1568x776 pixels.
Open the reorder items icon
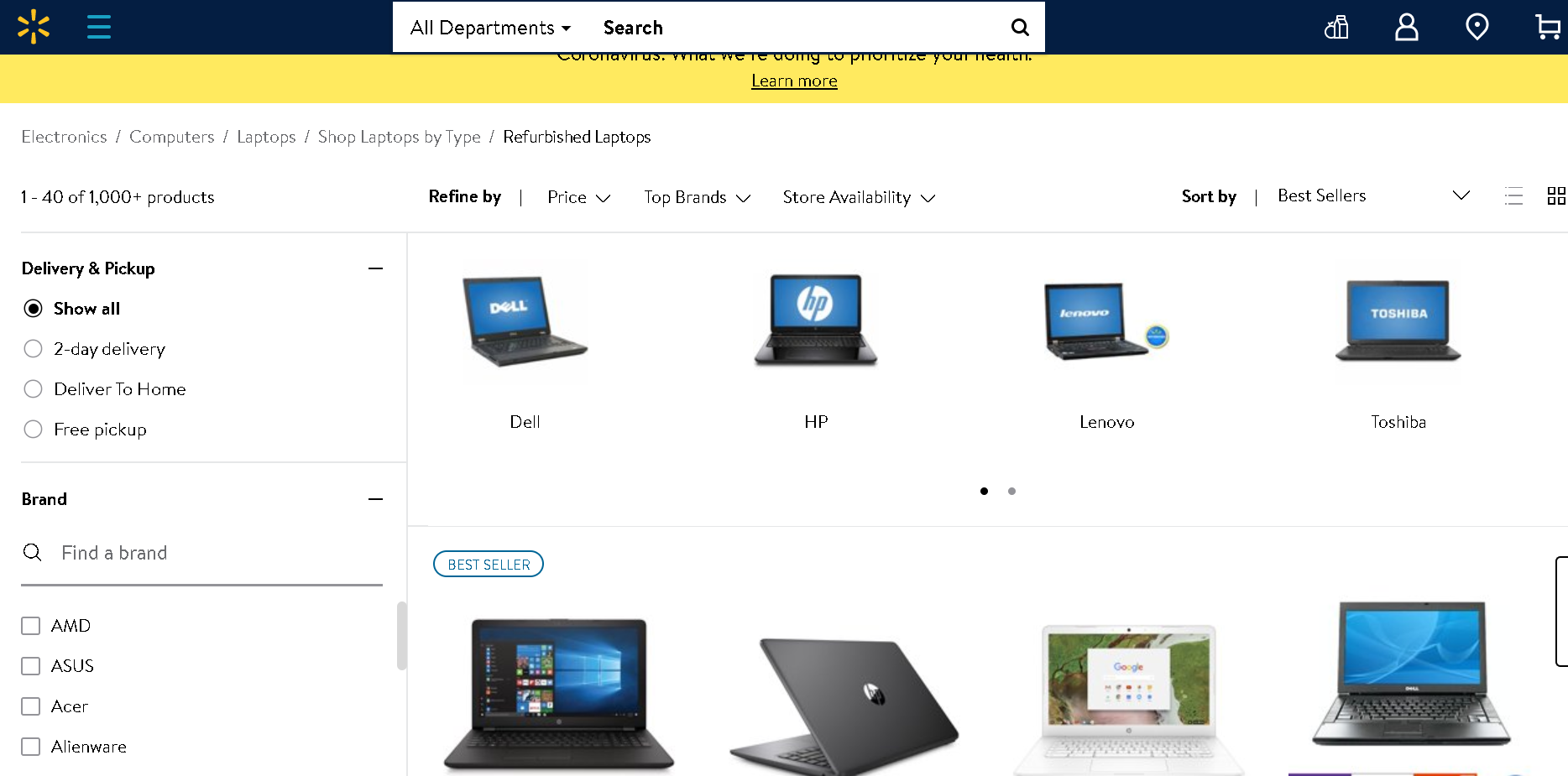coord(1336,27)
